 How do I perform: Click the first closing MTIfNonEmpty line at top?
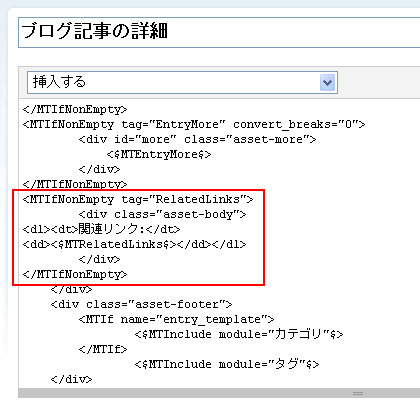pos(75,109)
